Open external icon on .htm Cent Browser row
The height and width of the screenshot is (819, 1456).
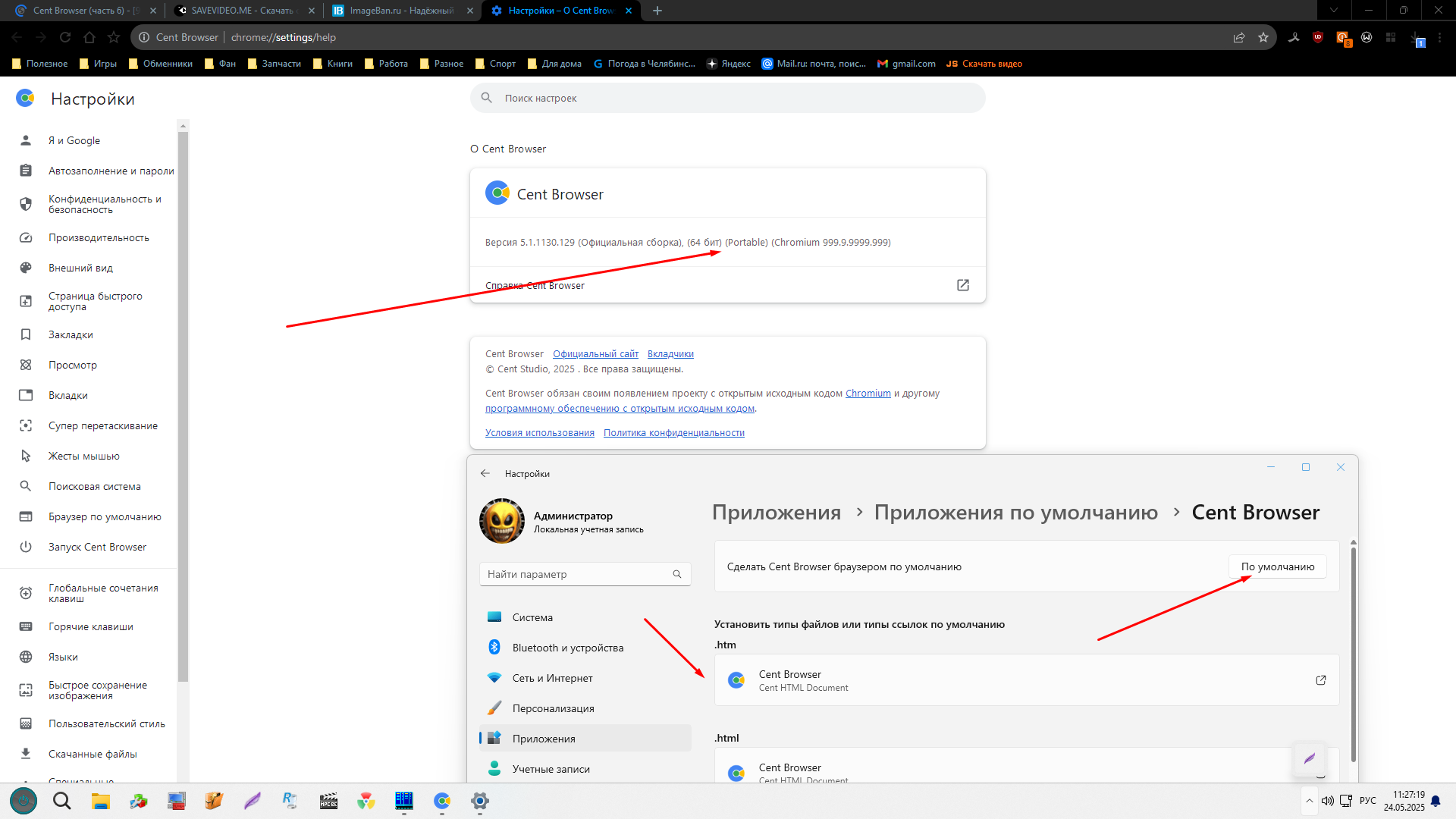coord(1321,680)
